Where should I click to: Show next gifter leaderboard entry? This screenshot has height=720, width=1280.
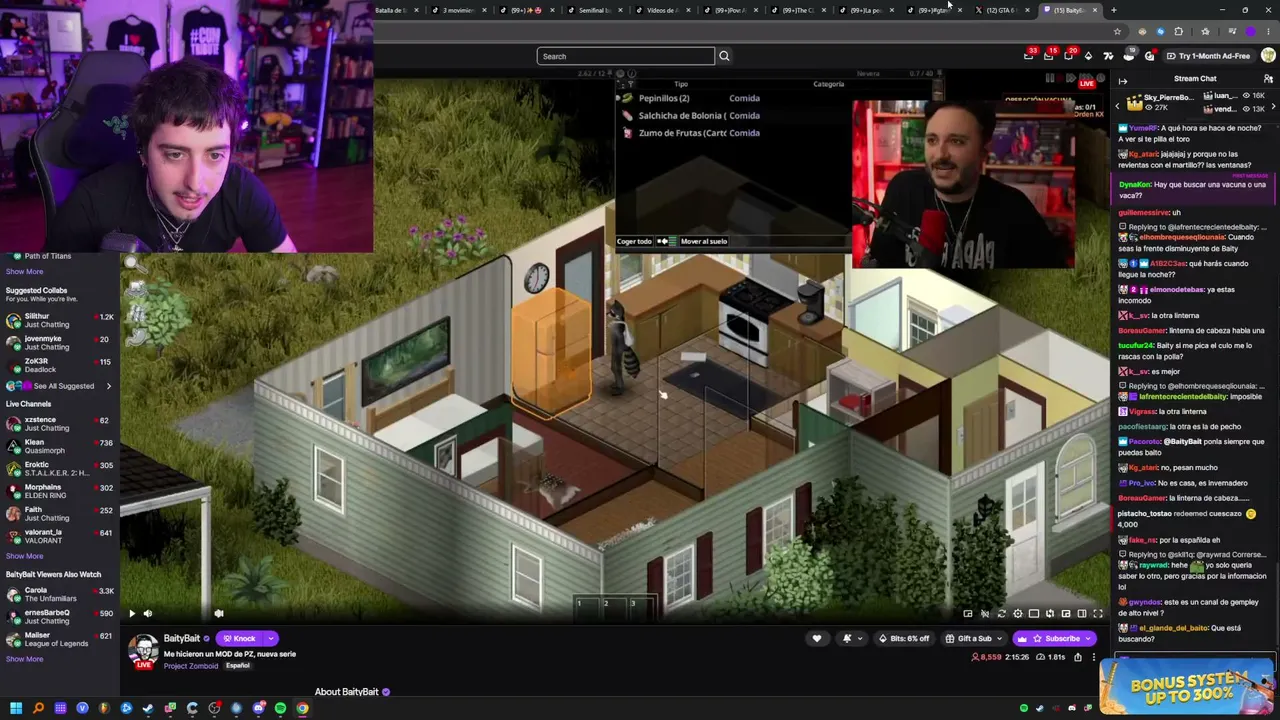coord(1273,104)
